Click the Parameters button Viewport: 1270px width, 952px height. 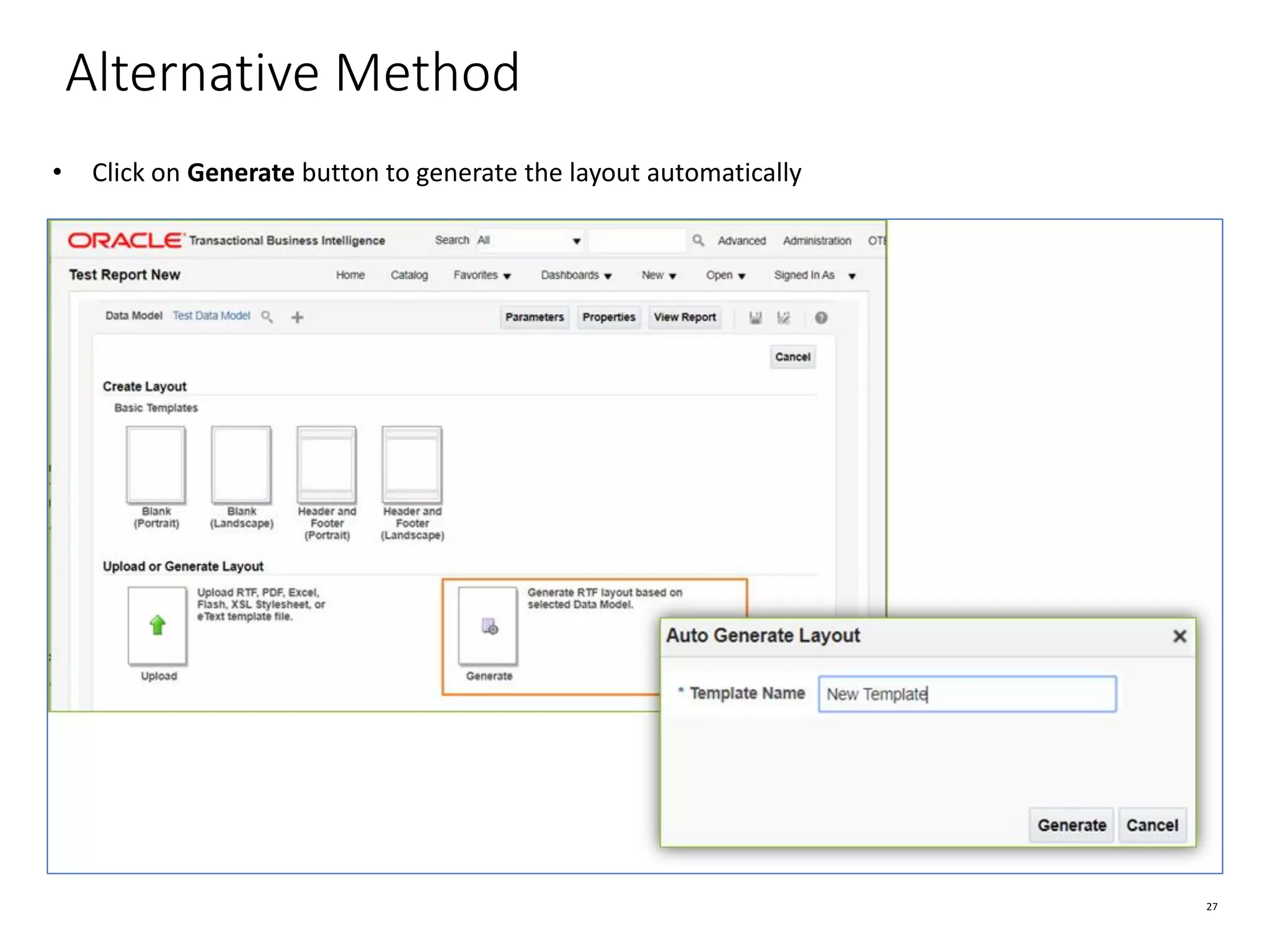pyautogui.click(x=535, y=317)
